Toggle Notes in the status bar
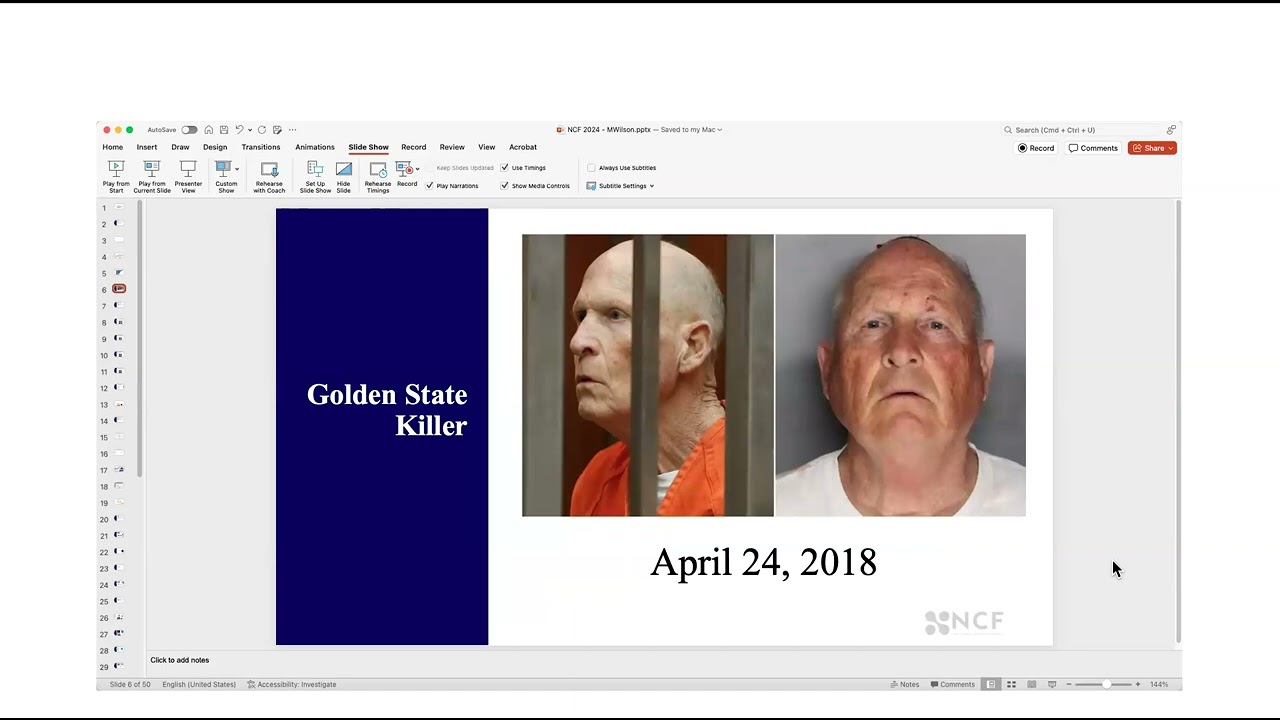Image resolution: width=1280 pixels, height=720 pixels. (905, 685)
